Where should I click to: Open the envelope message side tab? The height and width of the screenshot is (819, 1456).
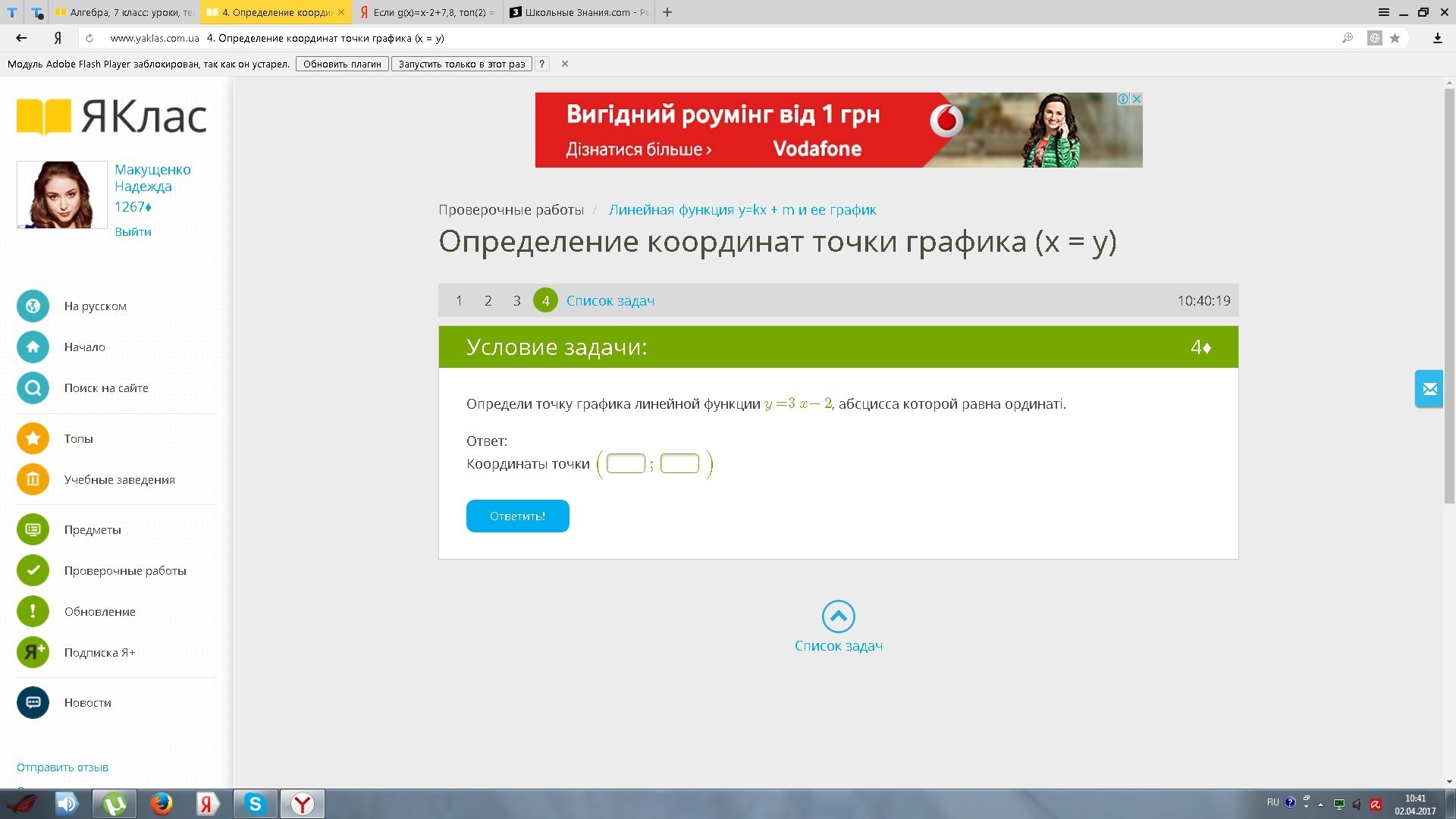click(x=1429, y=389)
